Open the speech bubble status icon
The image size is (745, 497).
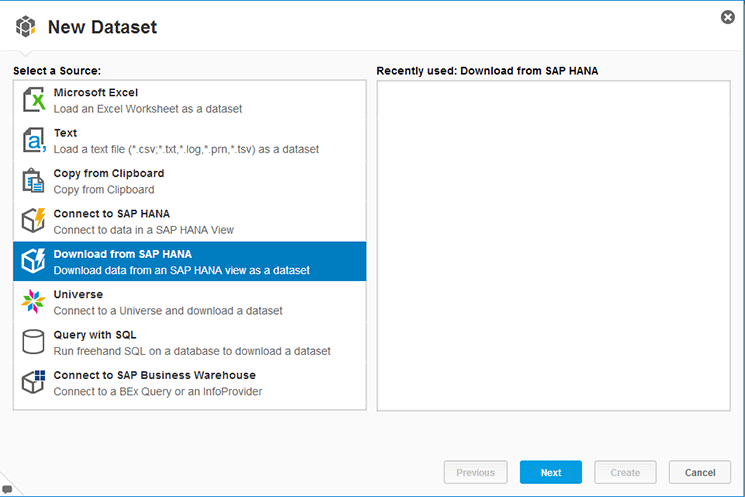(6, 489)
